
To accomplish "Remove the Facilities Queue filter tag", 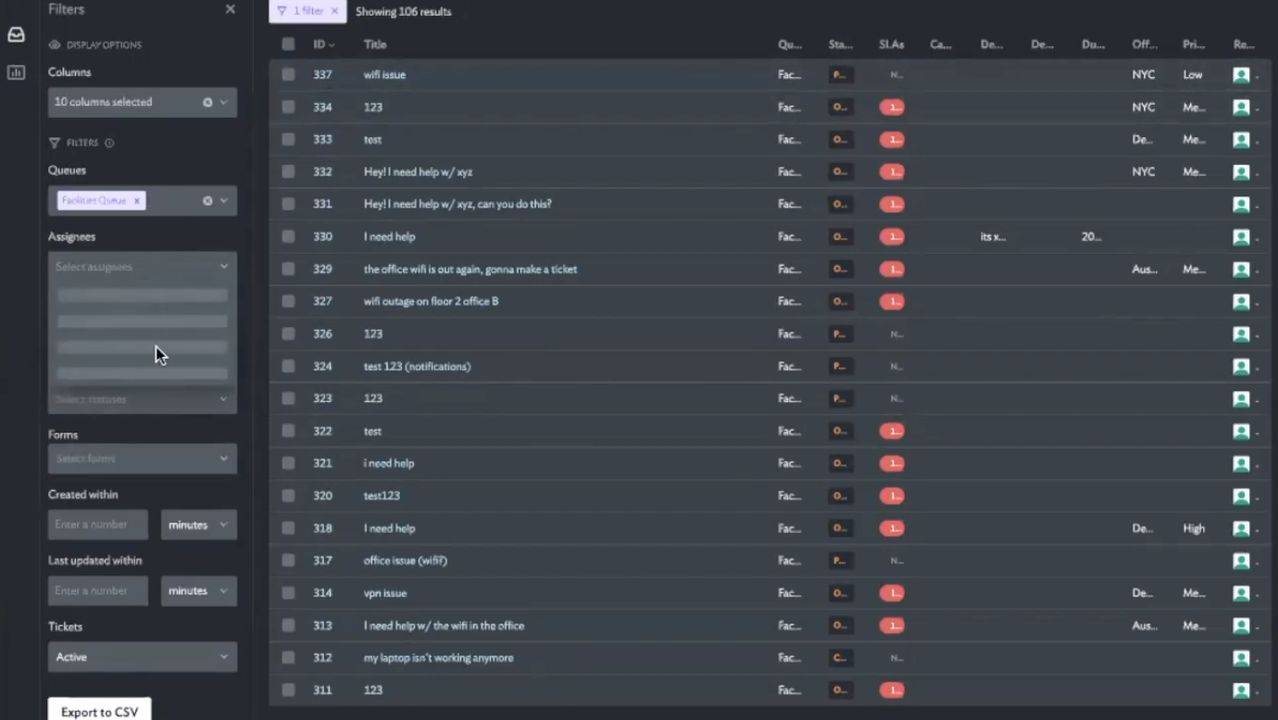I will 137,201.
